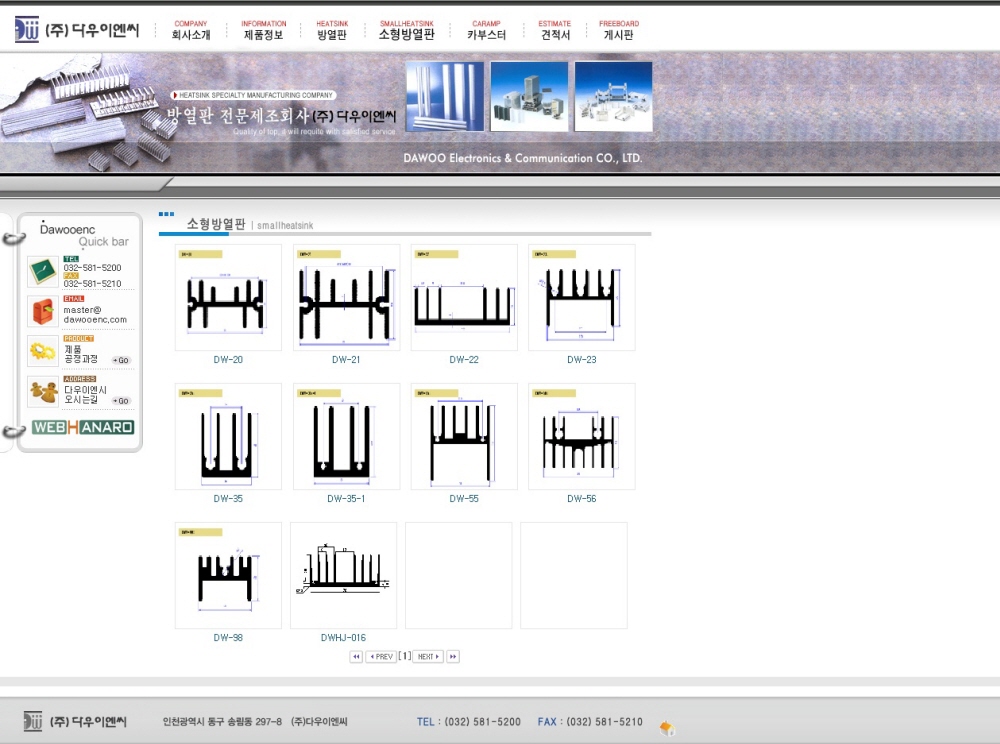The width and height of the screenshot is (1000, 744).
Task: Click the home icon in the footer
Action: coord(667,728)
